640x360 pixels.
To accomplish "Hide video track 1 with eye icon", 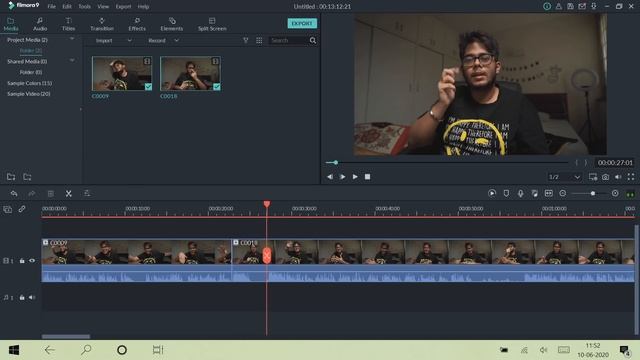I will (x=32, y=260).
